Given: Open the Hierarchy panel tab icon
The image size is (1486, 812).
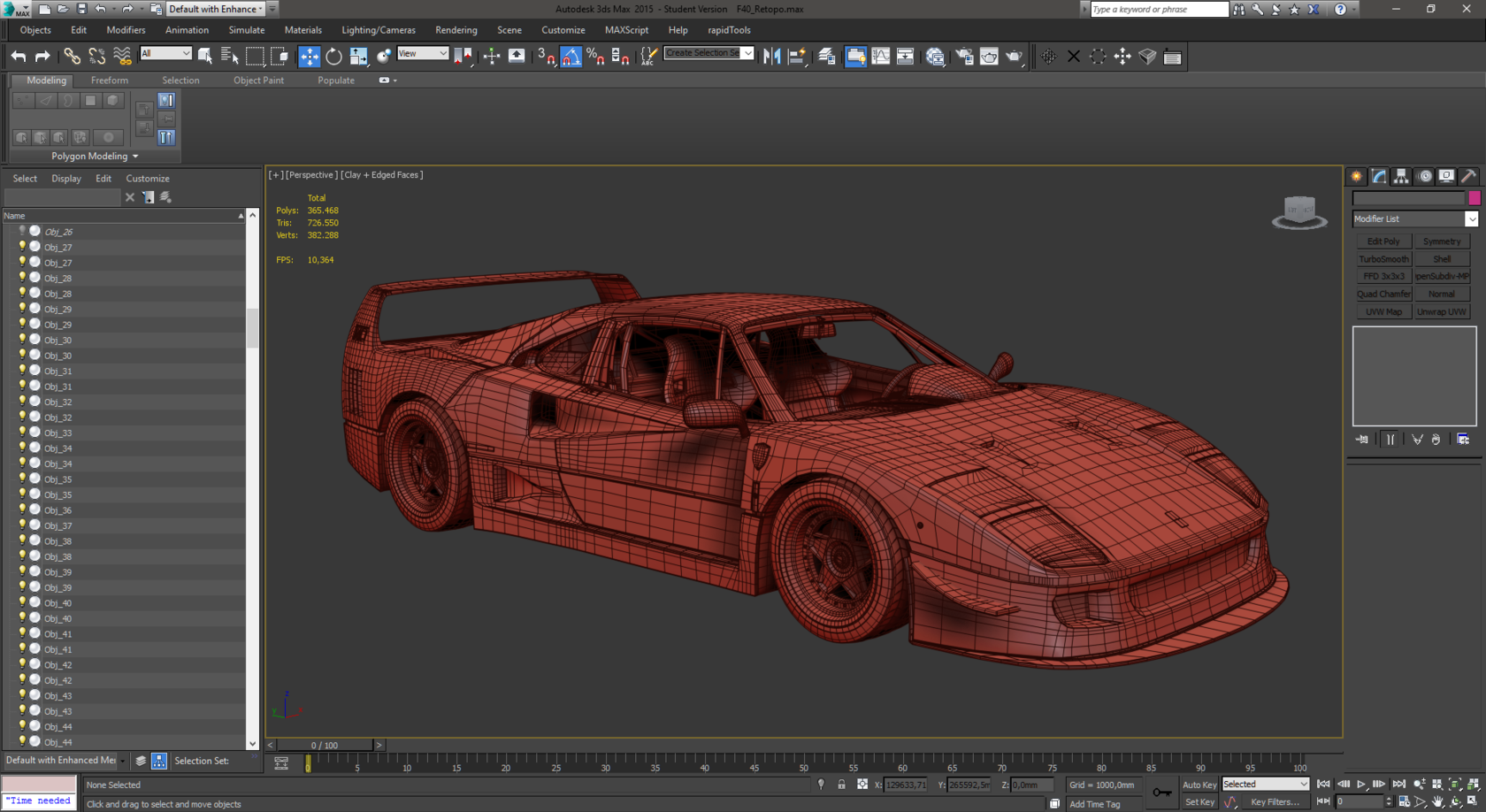Looking at the screenshot, I should pyautogui.click(x=1401, y=176).
